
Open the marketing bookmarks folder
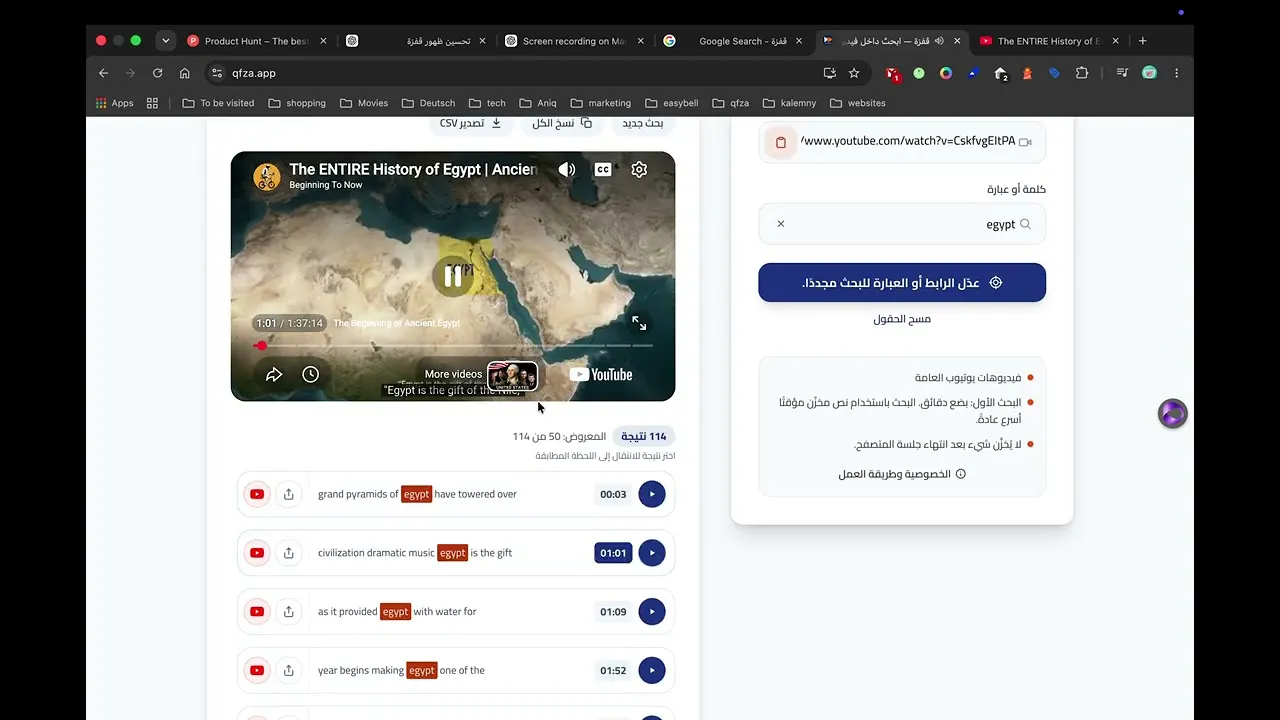600,103
